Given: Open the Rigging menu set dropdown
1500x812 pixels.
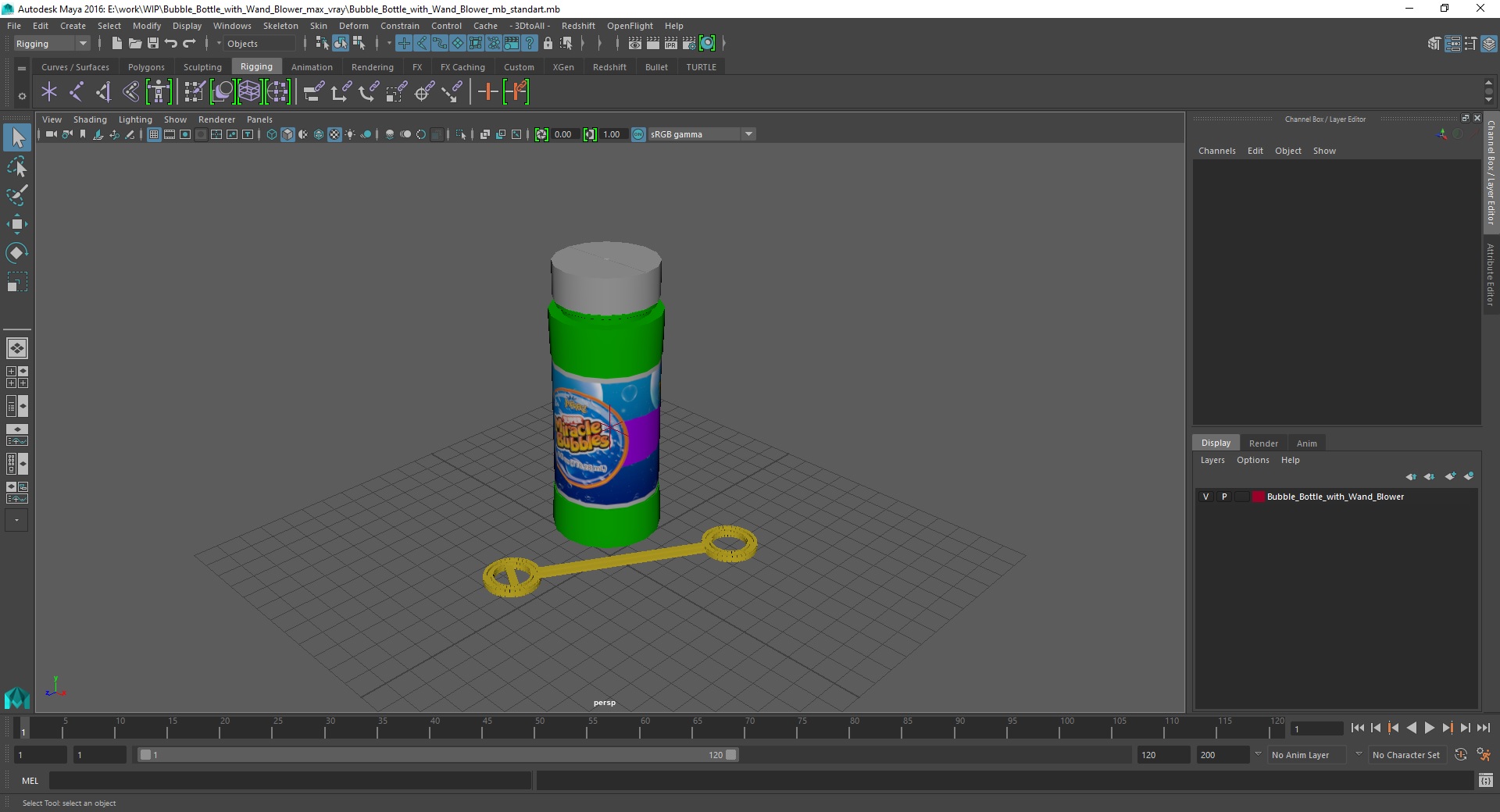Looking at the screenshot, I should click(x=52, y=44).
